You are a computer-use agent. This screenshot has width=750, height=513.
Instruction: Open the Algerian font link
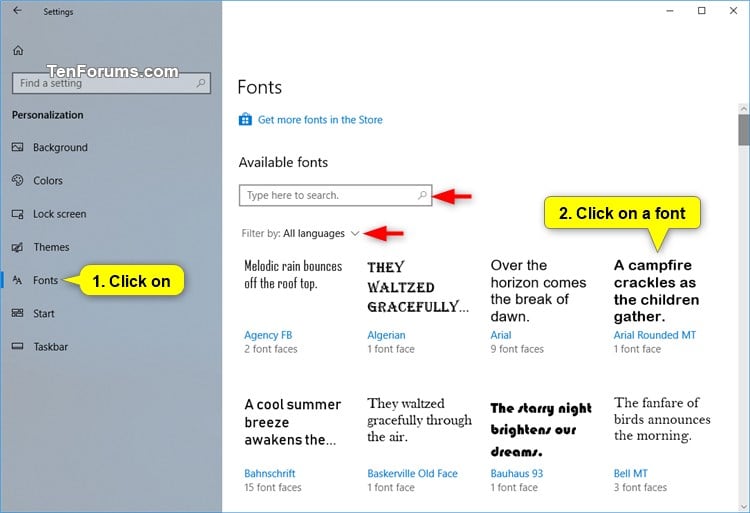coord(386,335)
